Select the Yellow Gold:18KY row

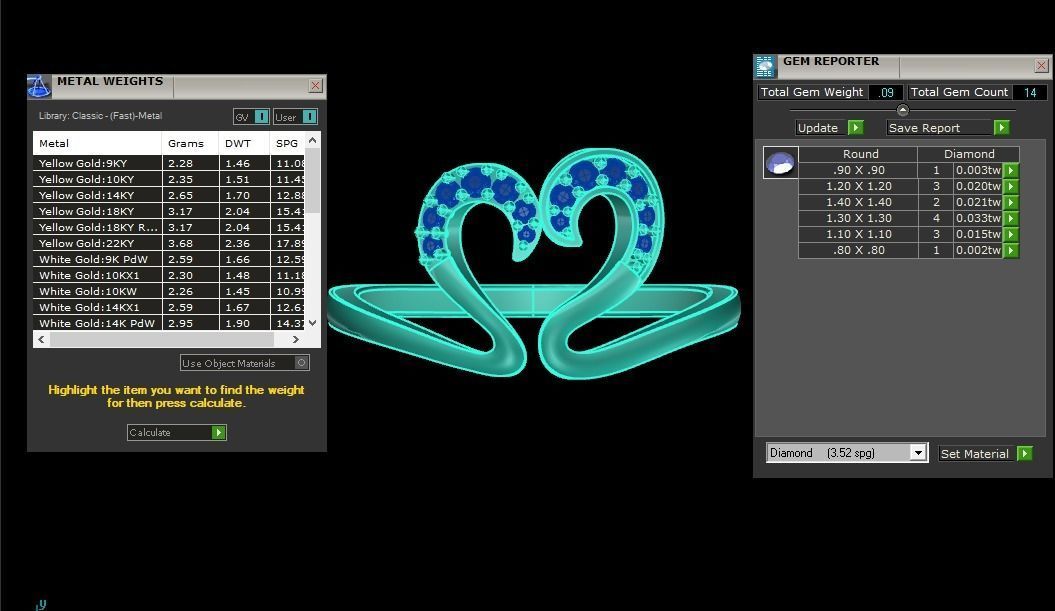[169, 211]
